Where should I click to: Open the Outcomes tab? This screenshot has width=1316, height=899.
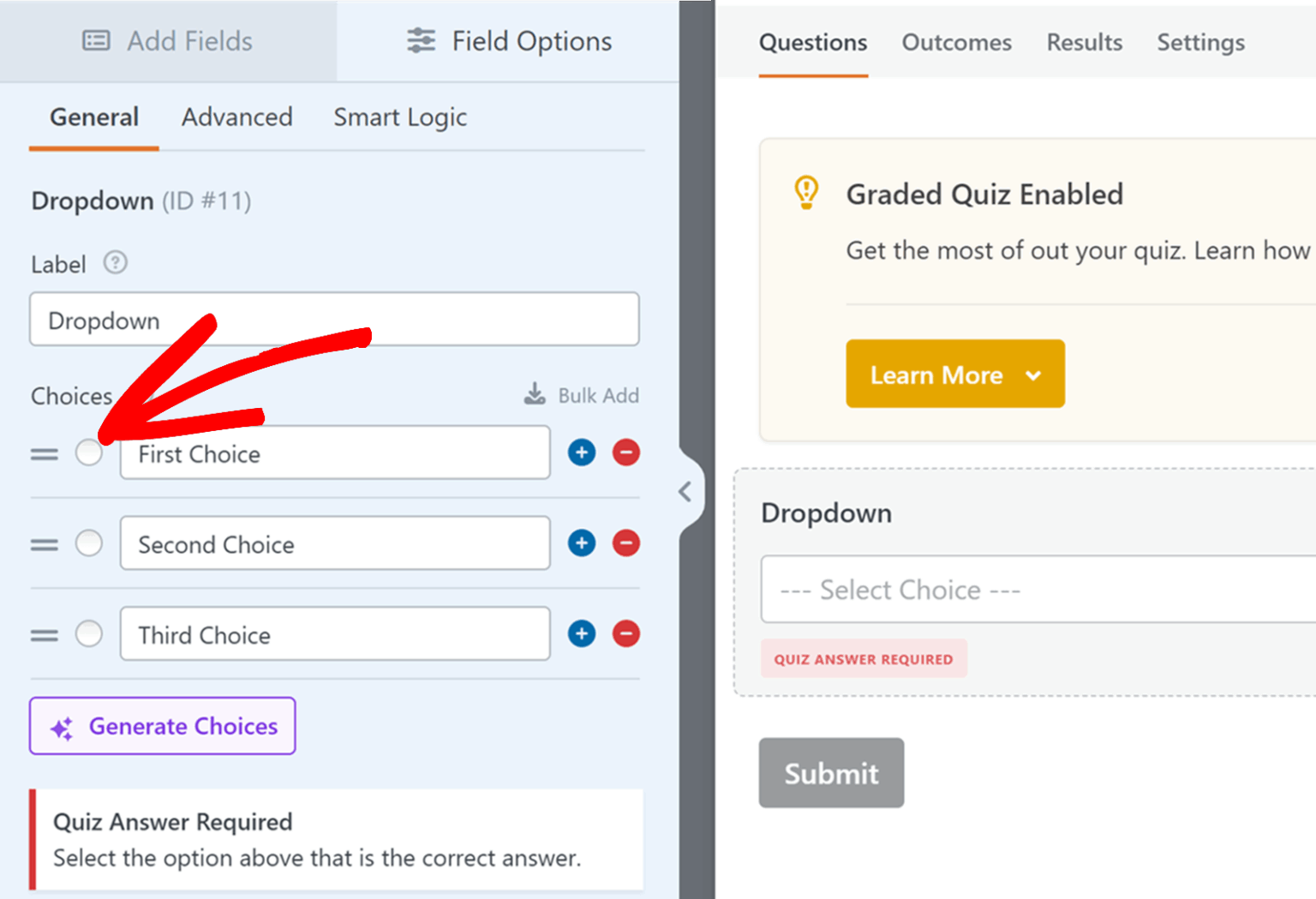coord(956,42)
